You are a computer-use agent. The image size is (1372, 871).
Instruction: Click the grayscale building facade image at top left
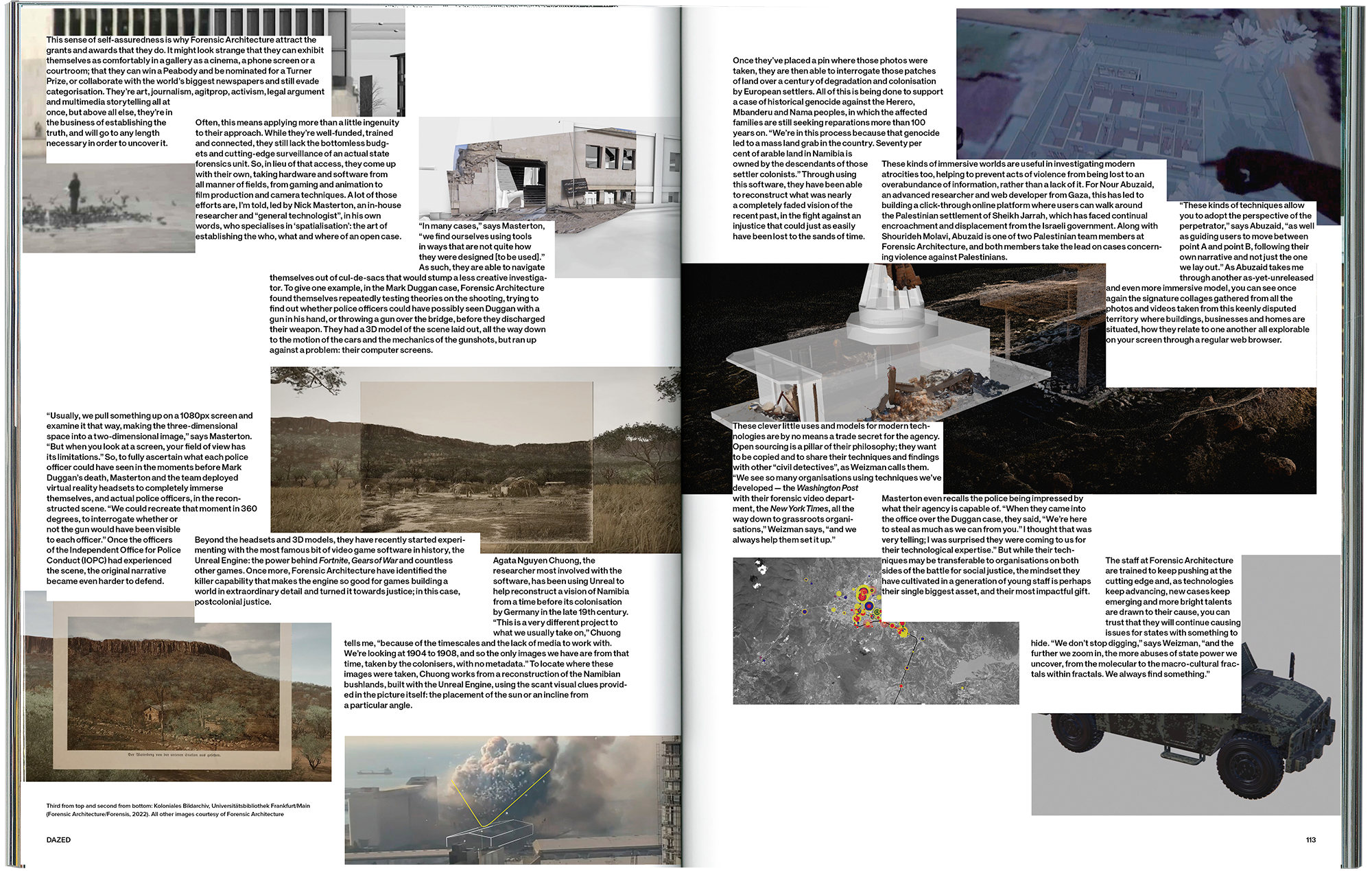[x=206, y=22]
